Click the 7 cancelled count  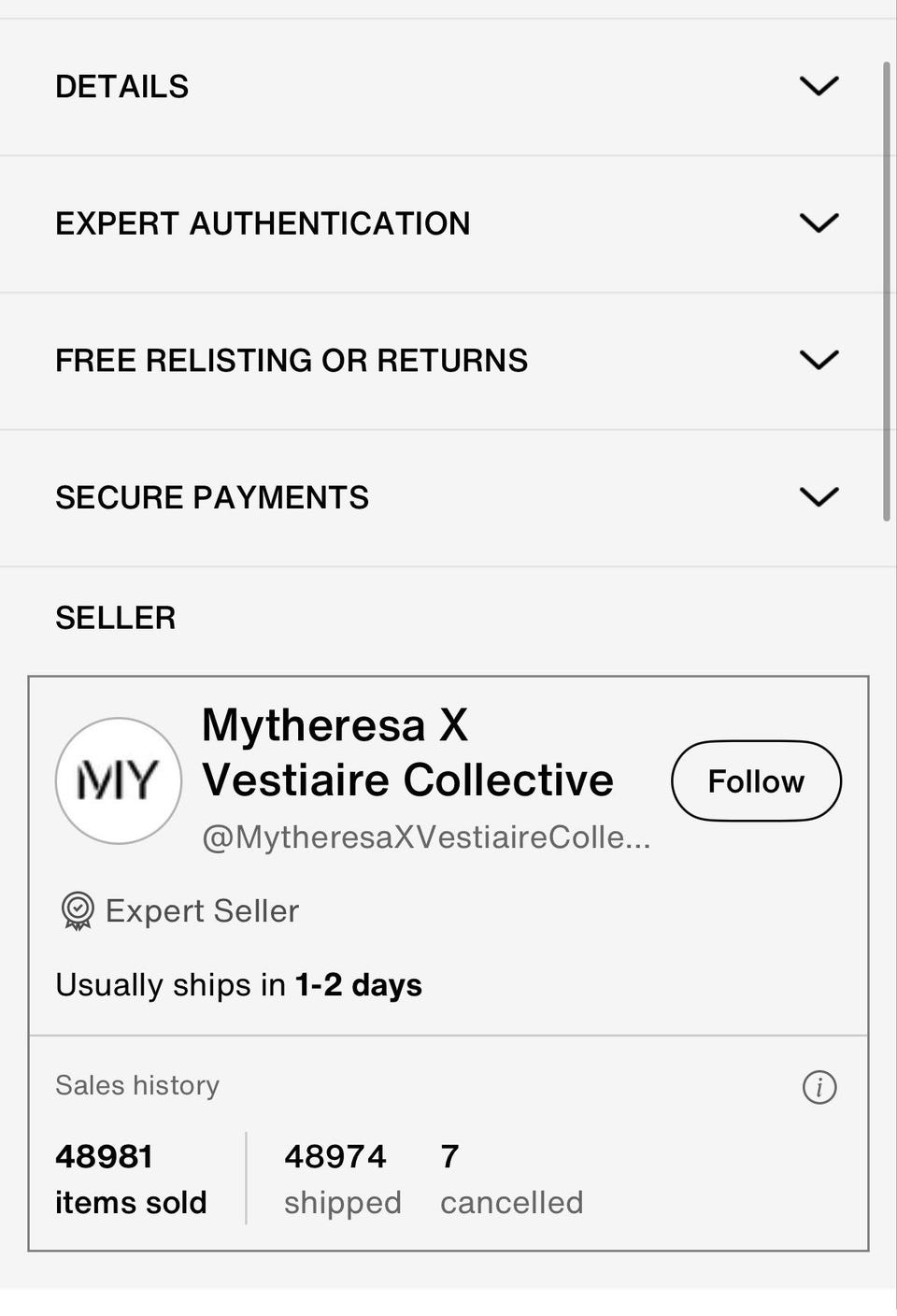click(x=511, y=1179)
